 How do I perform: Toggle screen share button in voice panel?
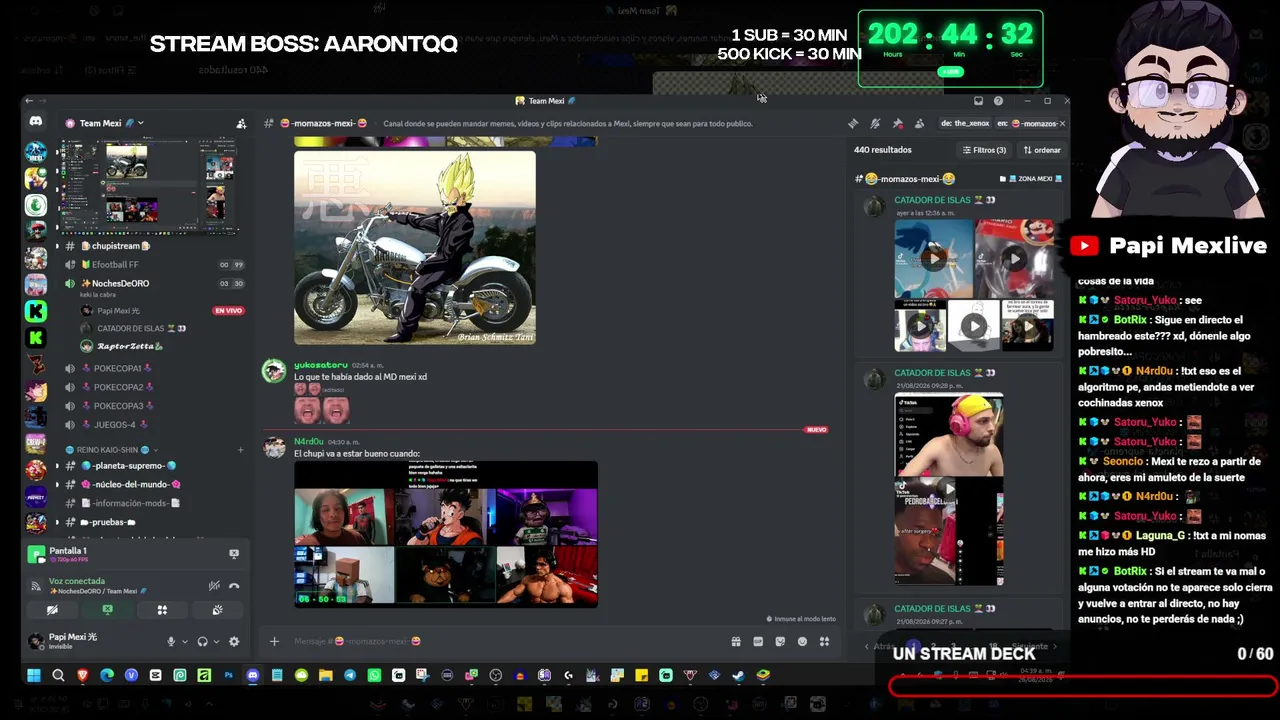pyautogui.click(x=107, y=610)
